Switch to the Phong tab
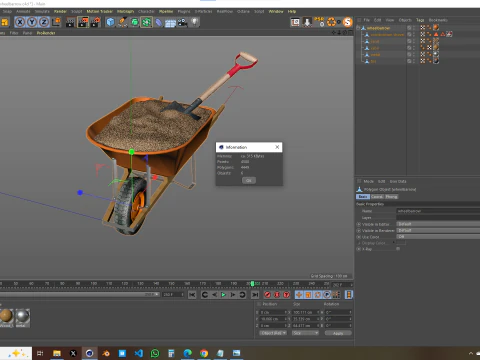 click(x=391, y=197)
